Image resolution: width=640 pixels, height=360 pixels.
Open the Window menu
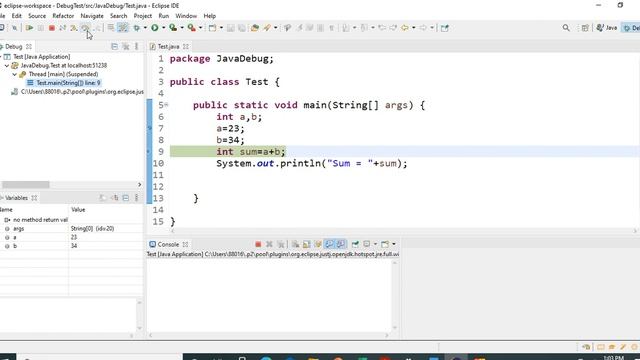coord(186,16)
